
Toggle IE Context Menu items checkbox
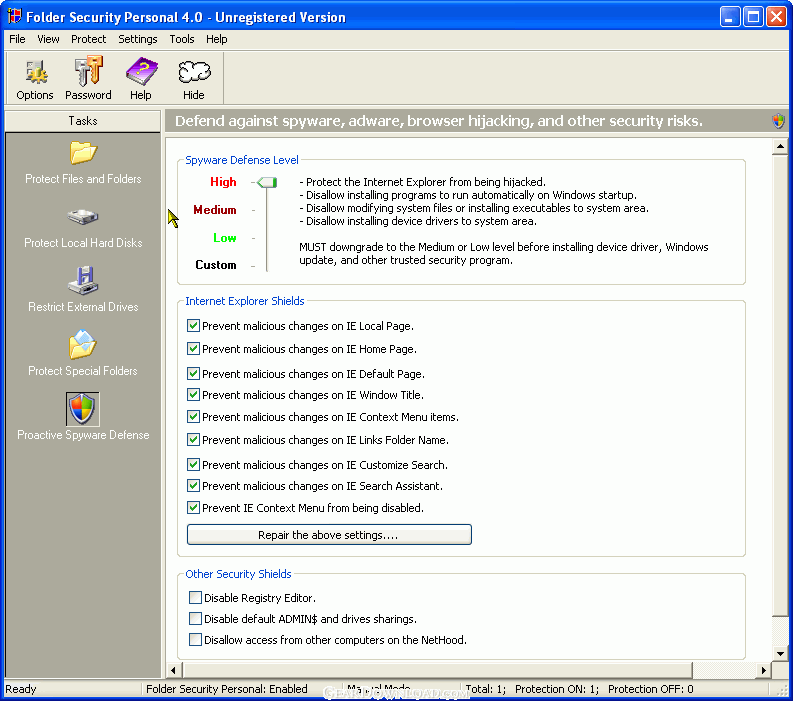[x=193, y=417]
